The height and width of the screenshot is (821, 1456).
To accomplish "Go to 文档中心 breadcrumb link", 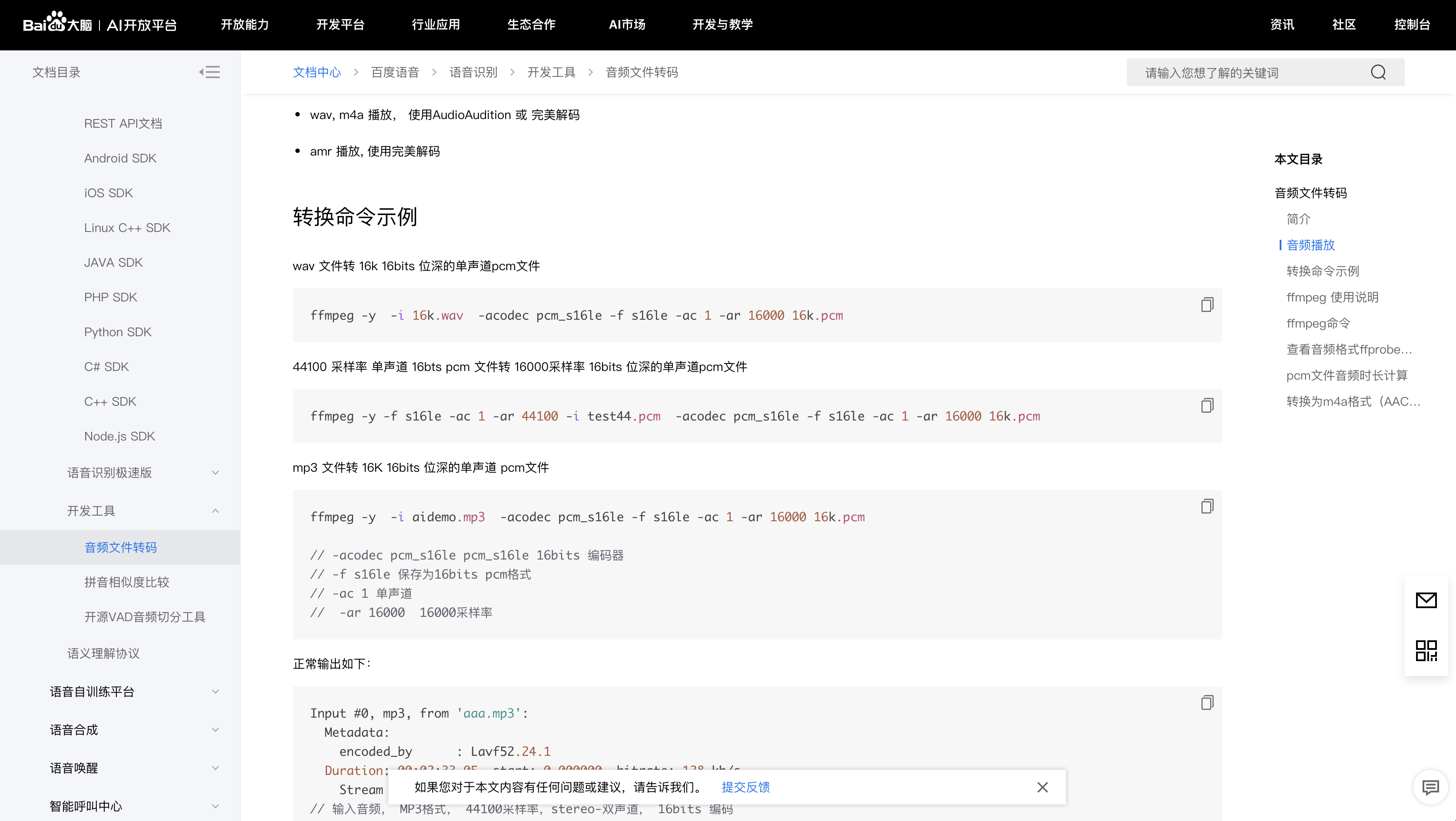I will pos(317,73).
